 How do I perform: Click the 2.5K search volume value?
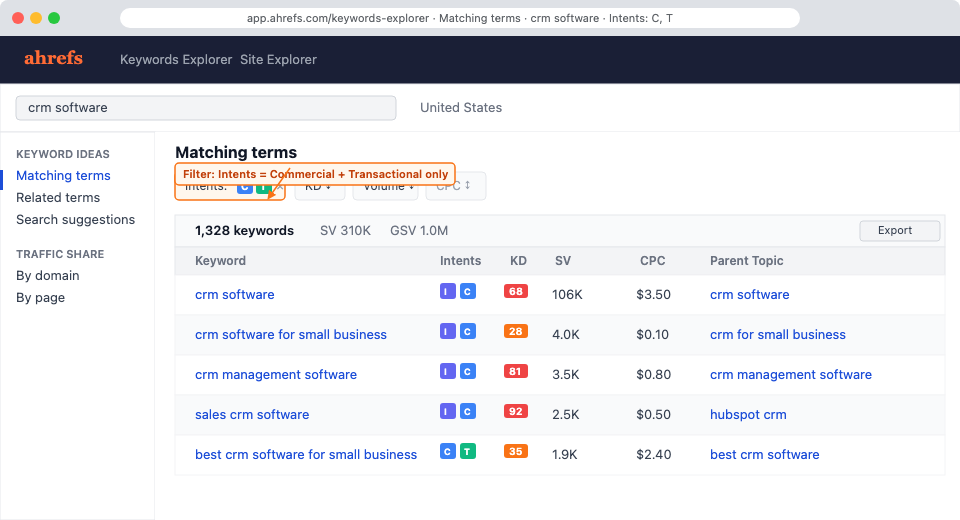[566, 415]
